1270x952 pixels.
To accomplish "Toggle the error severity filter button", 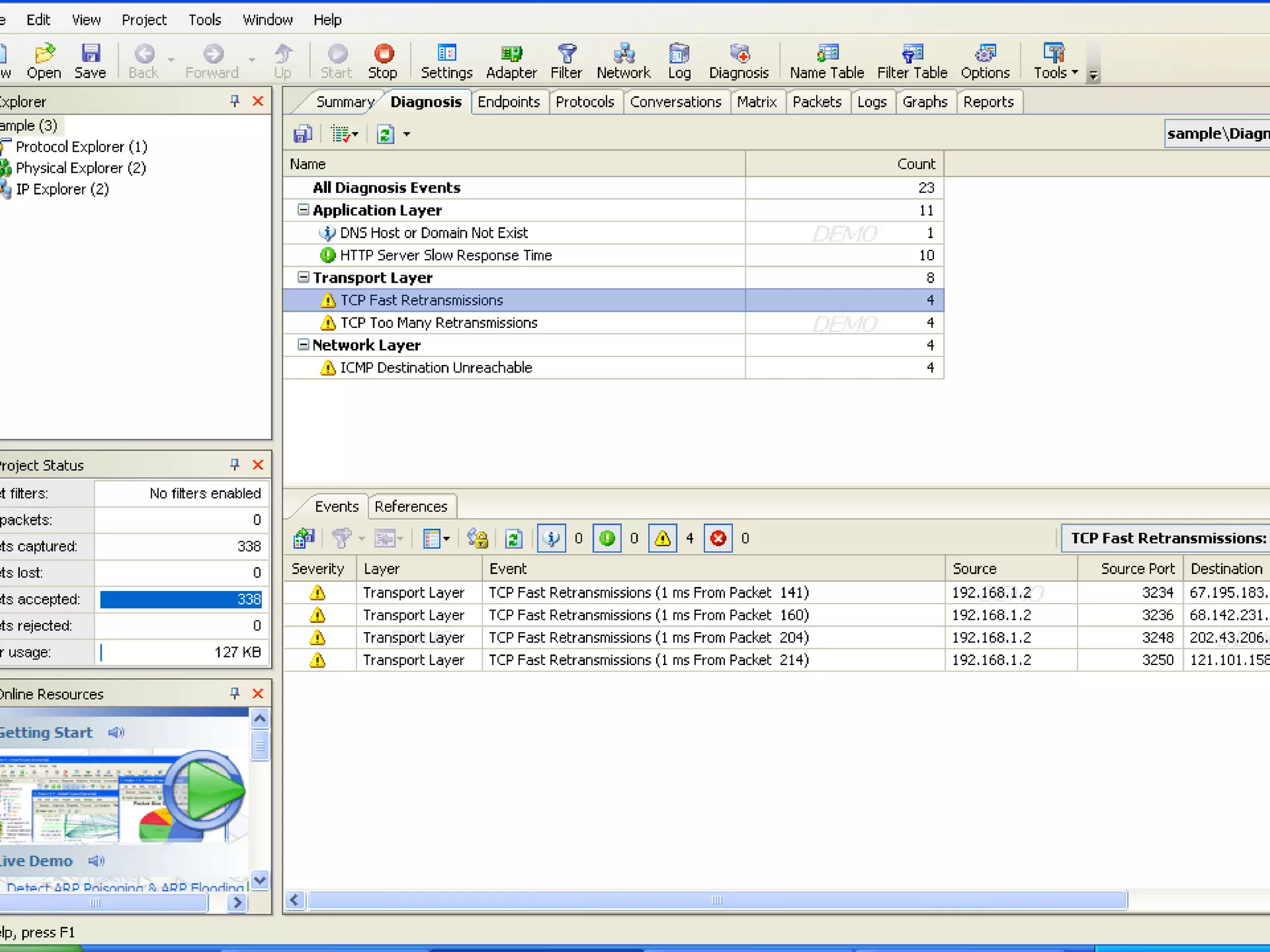I will [718, 538].
